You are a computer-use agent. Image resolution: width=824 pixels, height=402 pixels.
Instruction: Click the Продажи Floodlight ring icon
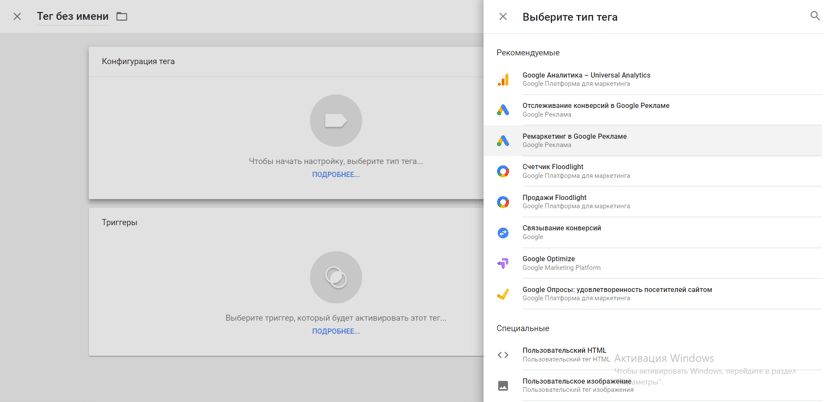point(503,202)
